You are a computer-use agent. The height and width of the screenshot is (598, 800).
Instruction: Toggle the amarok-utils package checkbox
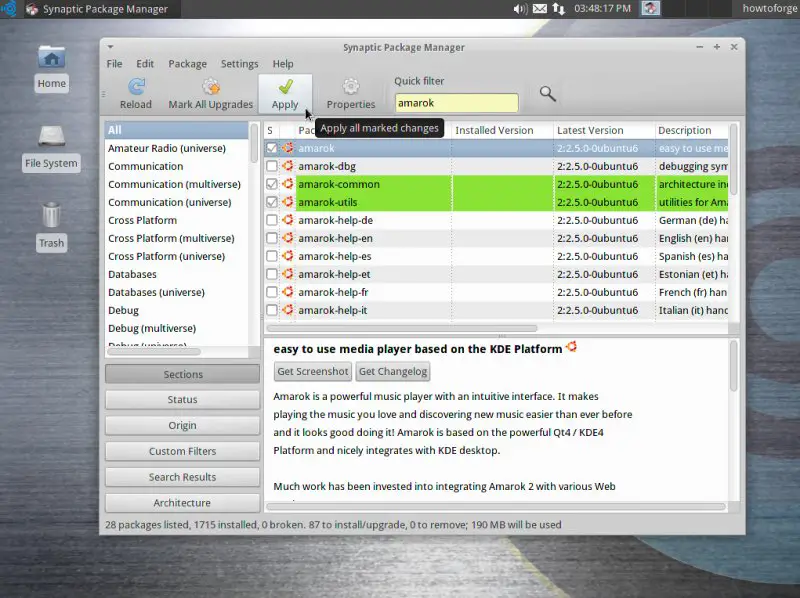tap(272, 202)
